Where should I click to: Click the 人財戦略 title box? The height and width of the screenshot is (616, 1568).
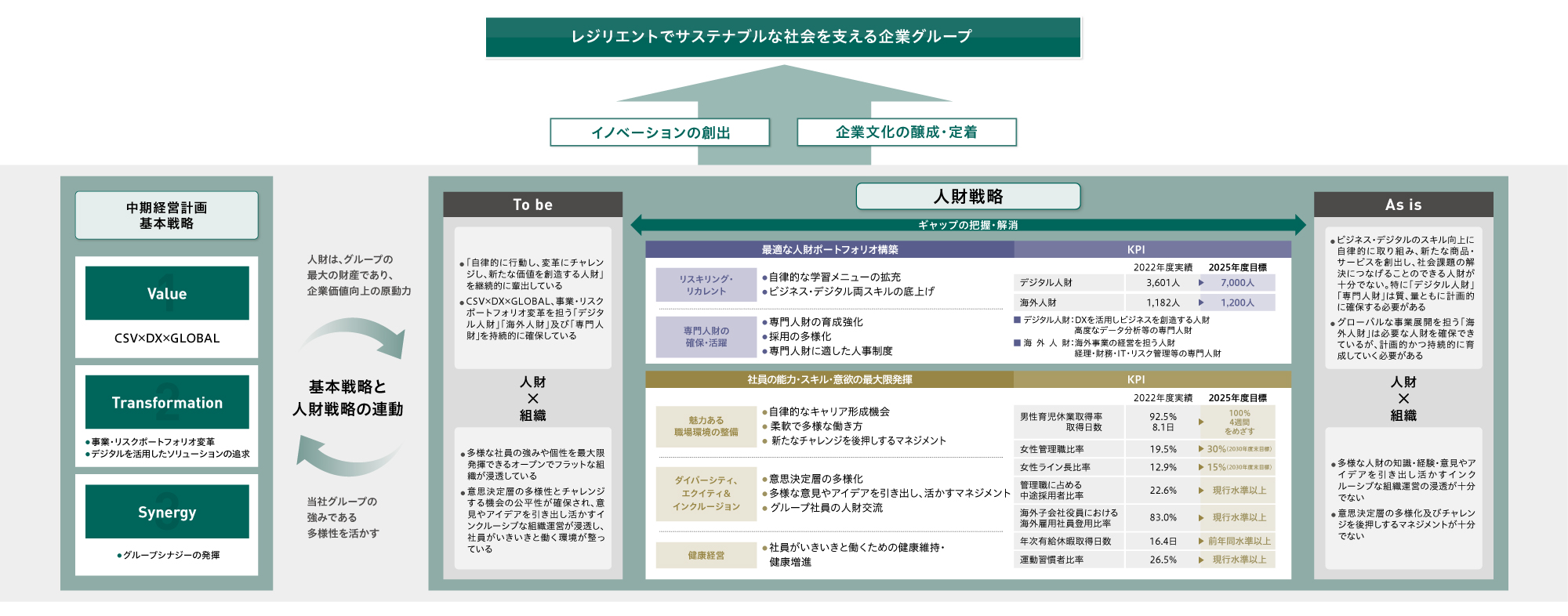coord(968,196)
